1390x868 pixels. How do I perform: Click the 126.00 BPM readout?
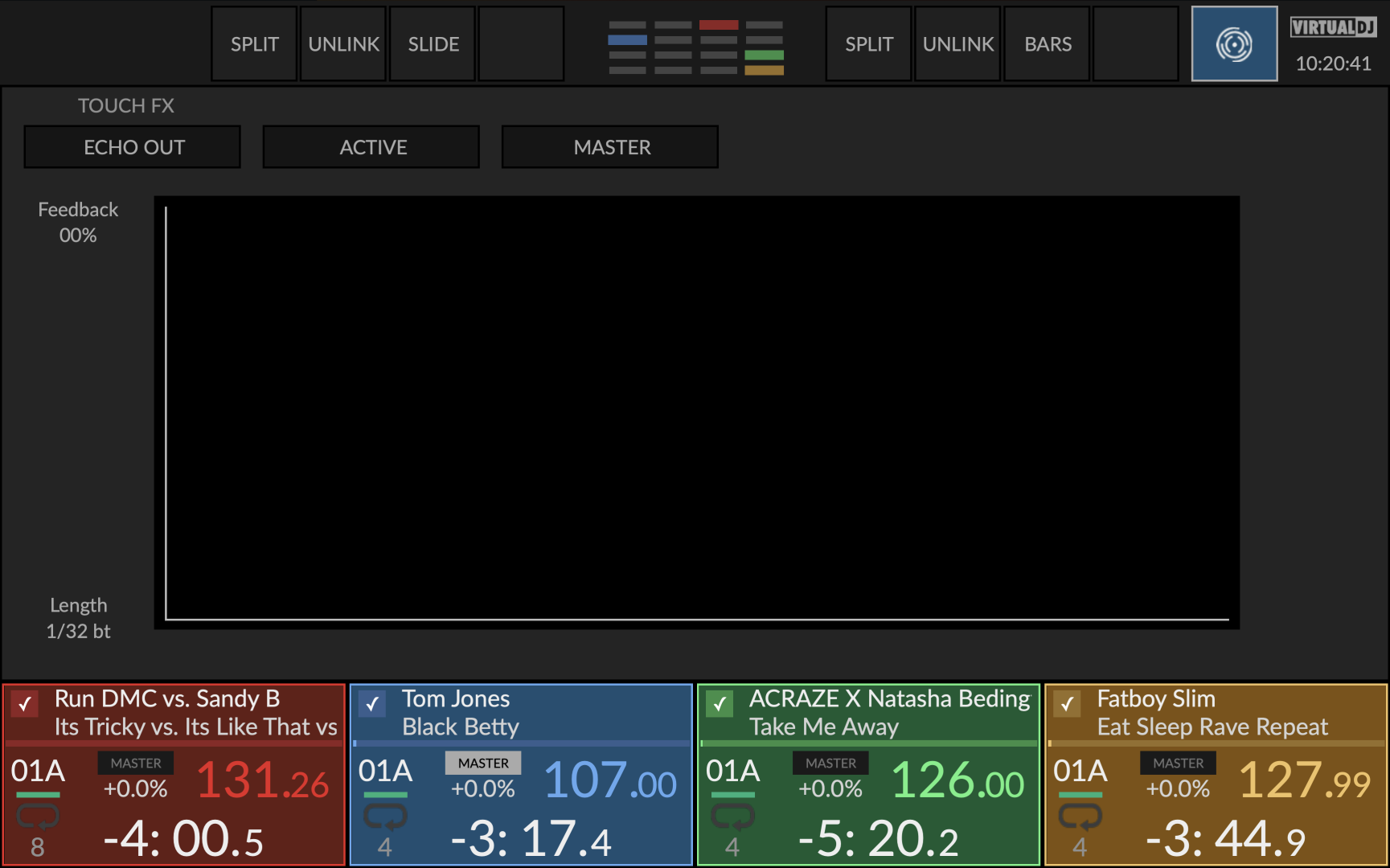click(x=957, y=780)
